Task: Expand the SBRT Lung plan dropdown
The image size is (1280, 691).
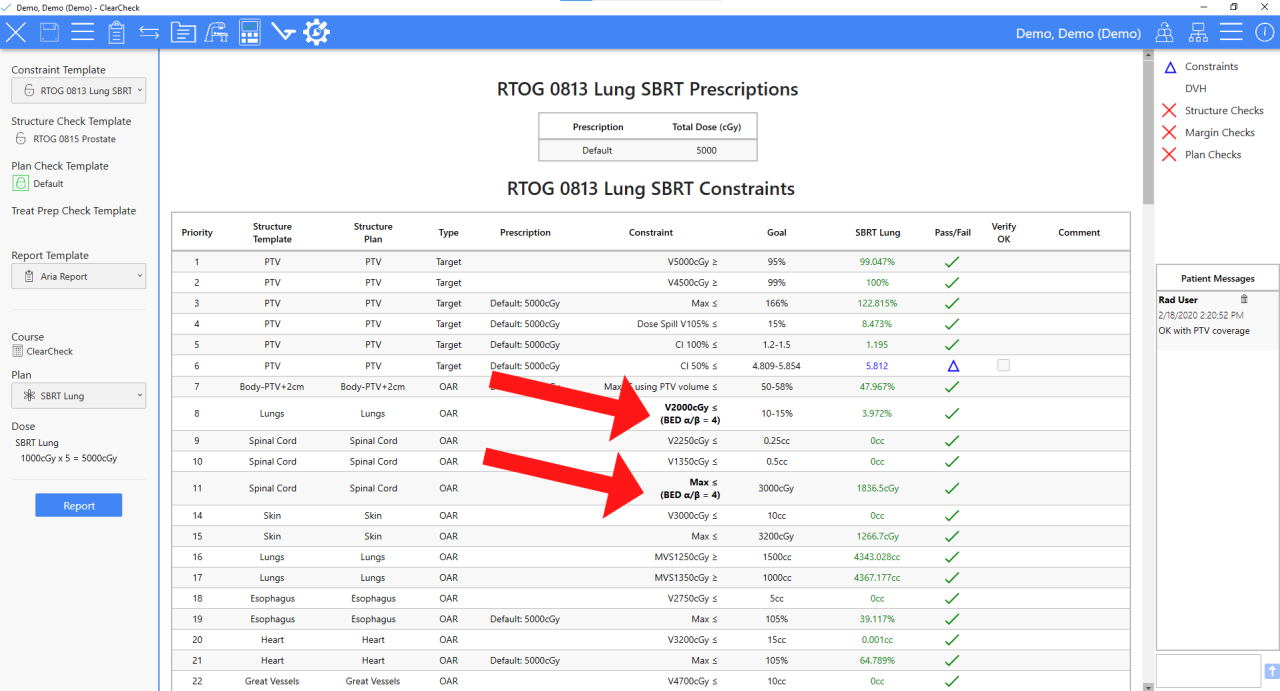Action: [x=78, y=396]
